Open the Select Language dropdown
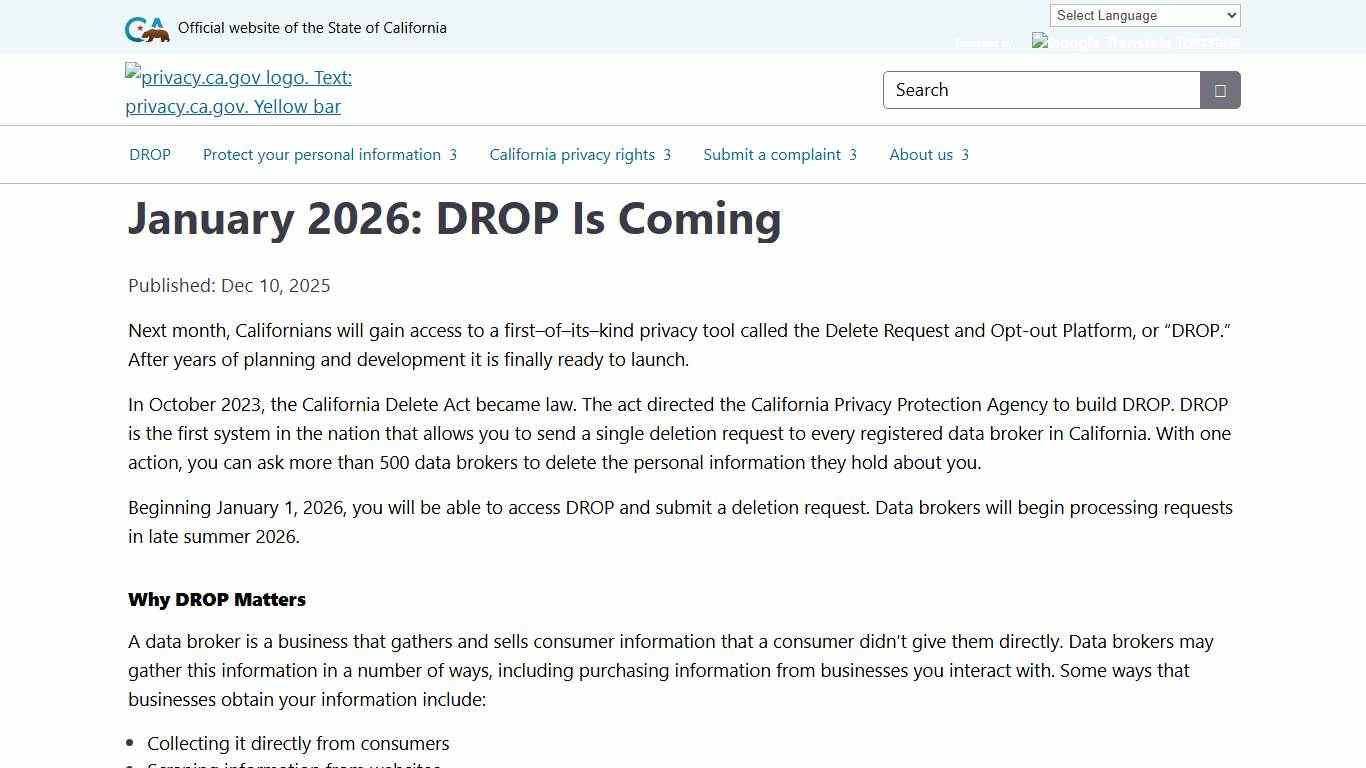The width and height of the screenshot is (1366, 768). [1143, 15]
